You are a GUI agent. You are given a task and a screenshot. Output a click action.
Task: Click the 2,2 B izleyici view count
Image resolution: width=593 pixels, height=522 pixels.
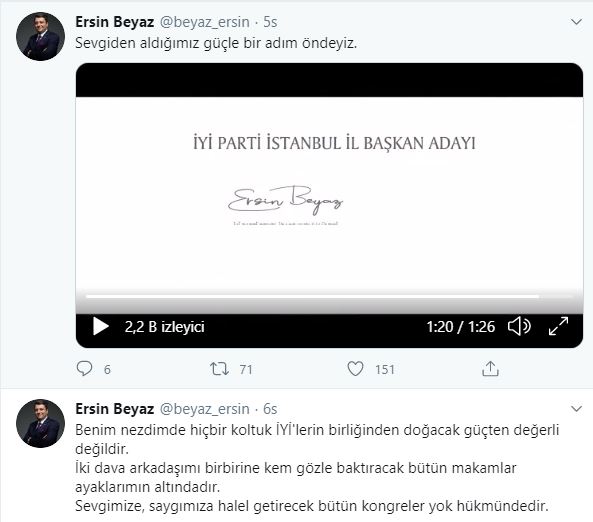[x=165, y=327]
